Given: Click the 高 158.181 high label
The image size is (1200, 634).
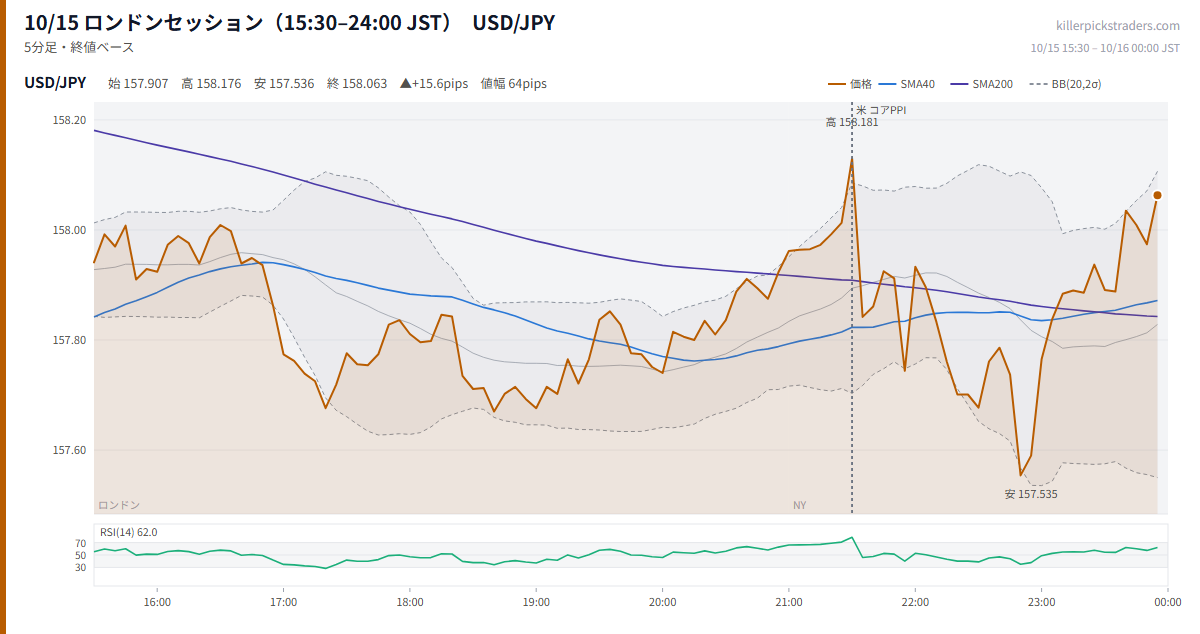Looking at the screenshot, I should coord(852,123).
